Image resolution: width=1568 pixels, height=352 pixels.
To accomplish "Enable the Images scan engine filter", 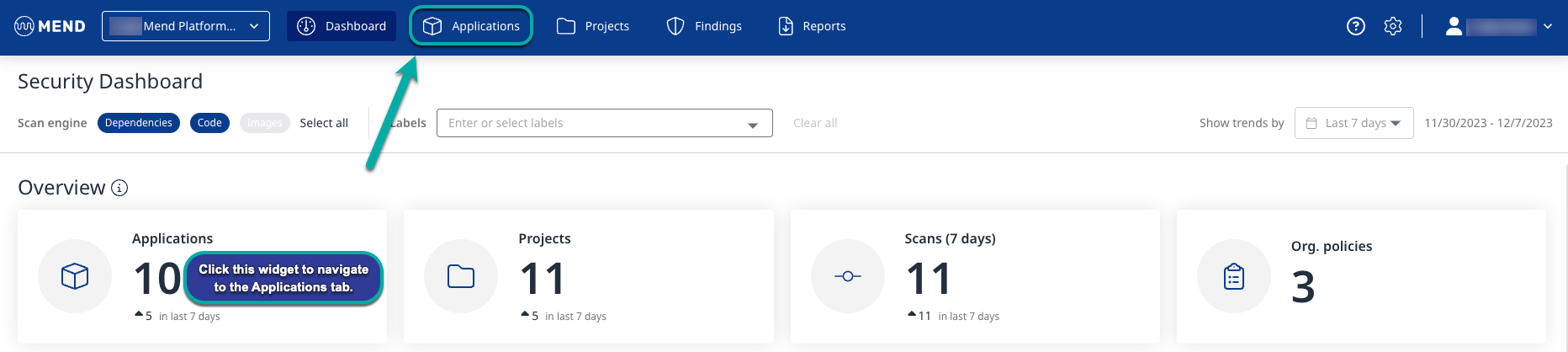I will 264,123.
